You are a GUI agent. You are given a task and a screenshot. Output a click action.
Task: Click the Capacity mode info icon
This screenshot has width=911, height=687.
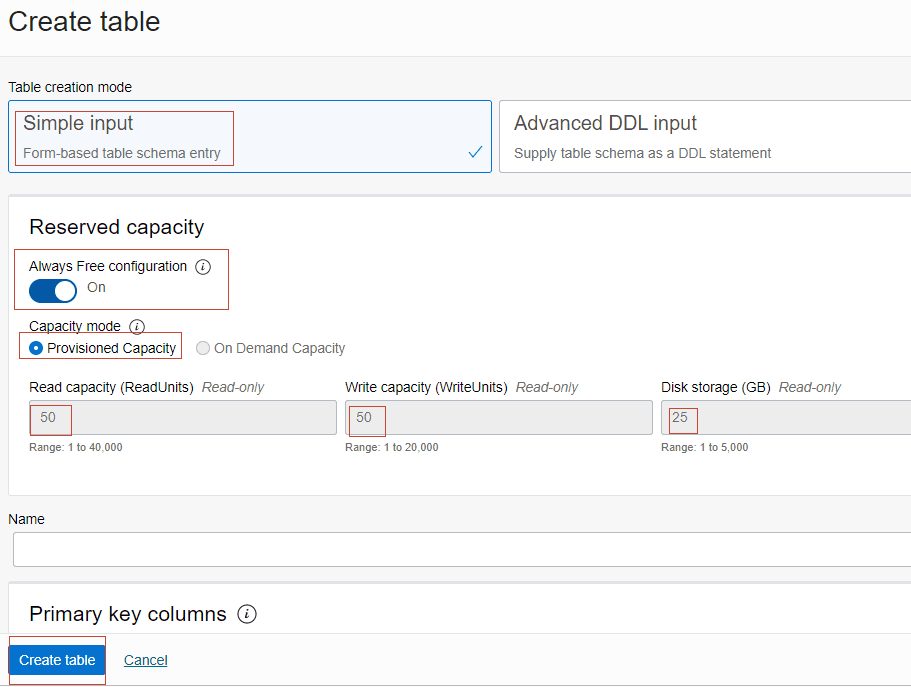click(x=137, y=327)
